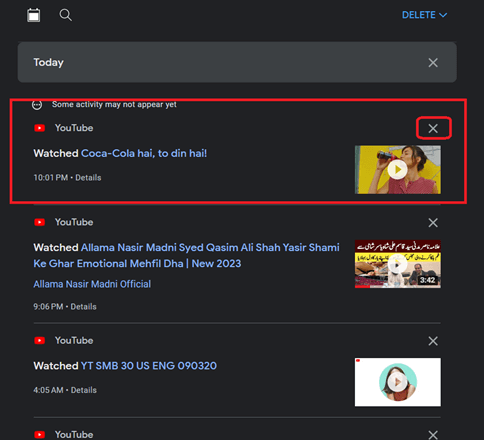Screen dimensions: 484x440
Task: Click the 4:05 AM timestamp
Action: (x=48, y=390)
